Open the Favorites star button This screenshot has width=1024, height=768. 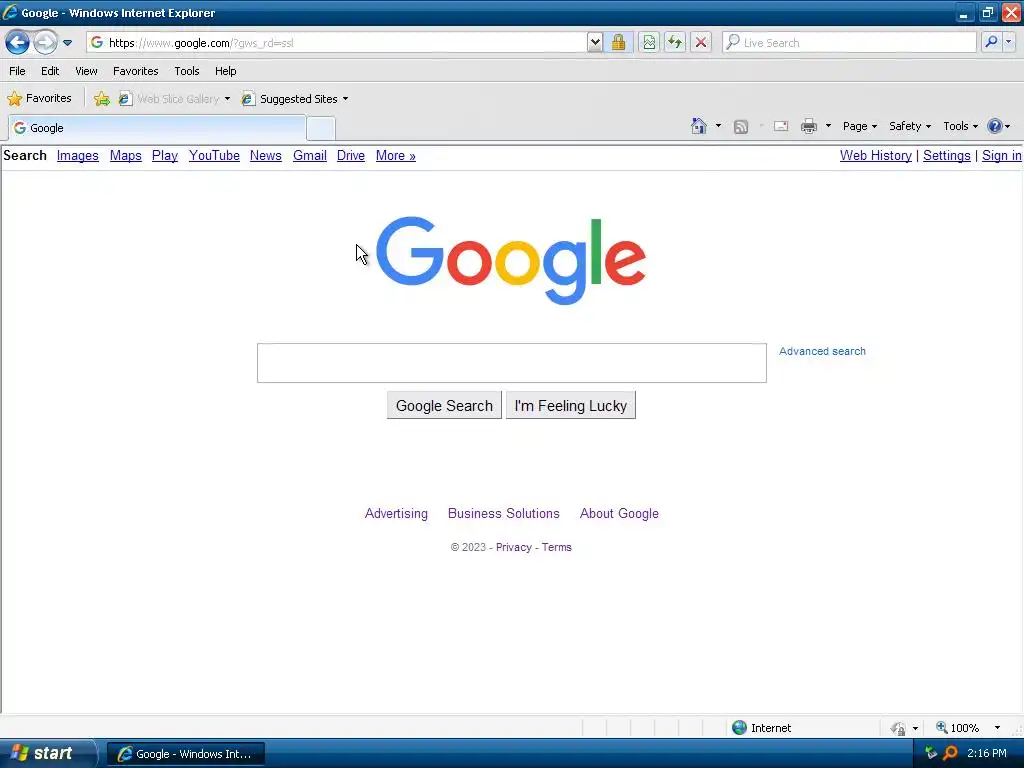[39, 99]
